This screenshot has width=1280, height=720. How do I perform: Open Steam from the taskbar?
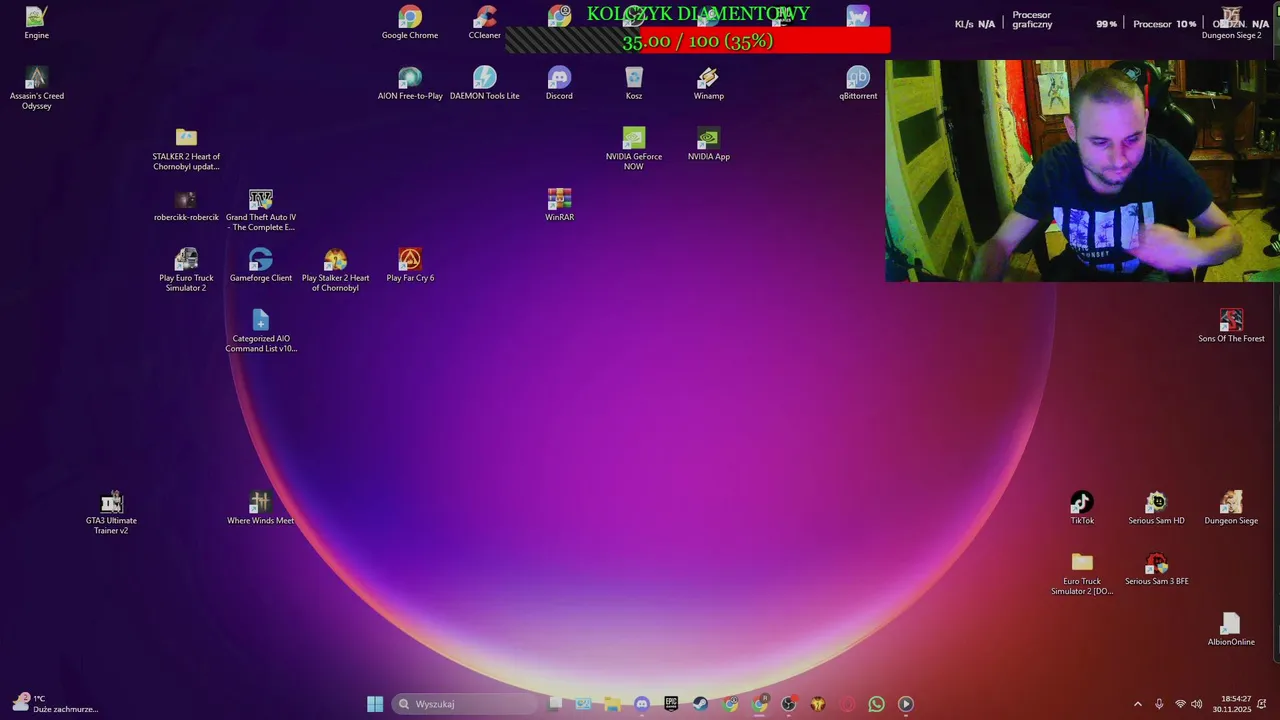point(700,704)
